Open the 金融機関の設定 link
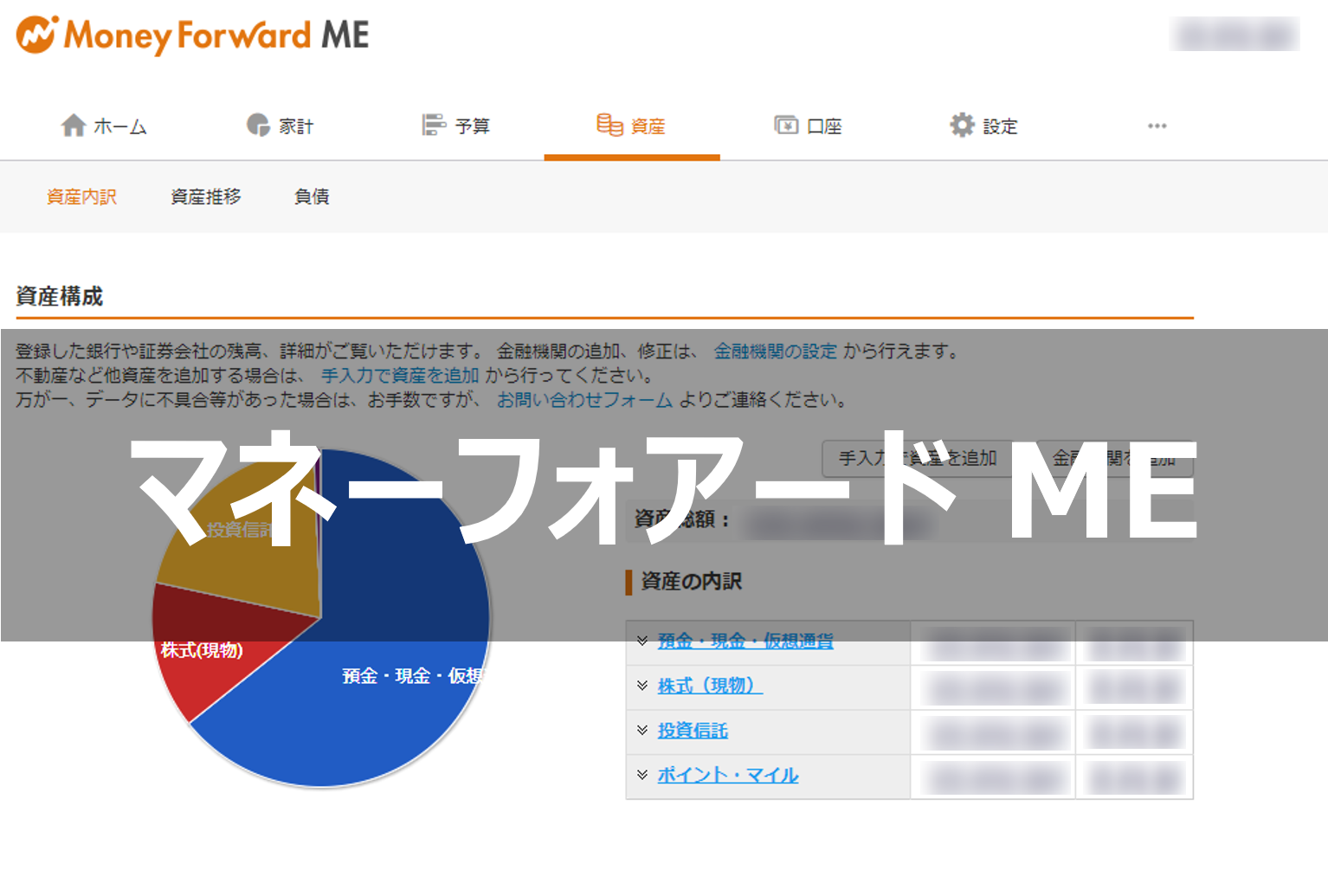Image resolution: width=1328 pixels, height=896 pixels. (775, 351)
